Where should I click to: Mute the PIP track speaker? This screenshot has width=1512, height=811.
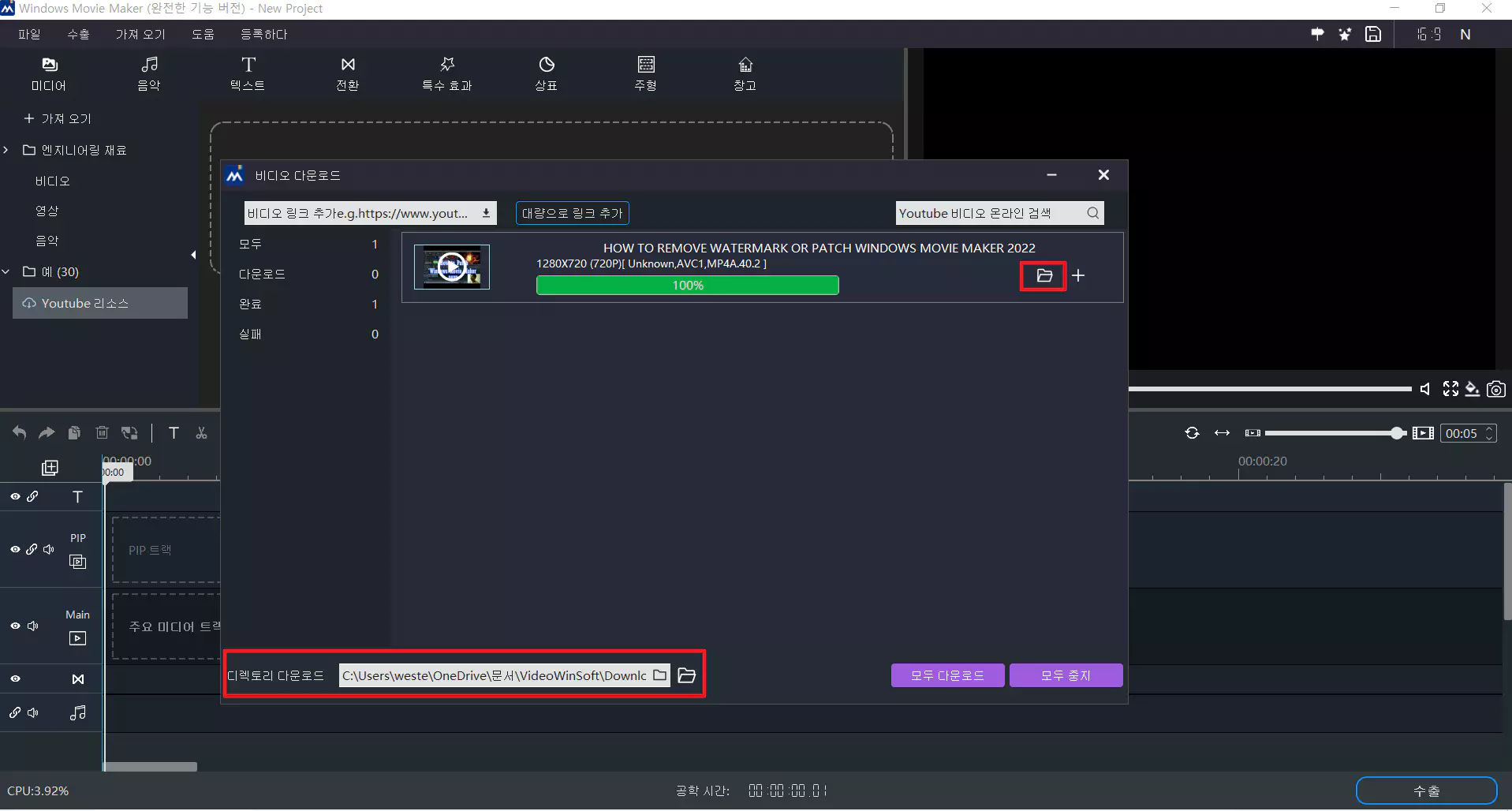tap(49, 549)
